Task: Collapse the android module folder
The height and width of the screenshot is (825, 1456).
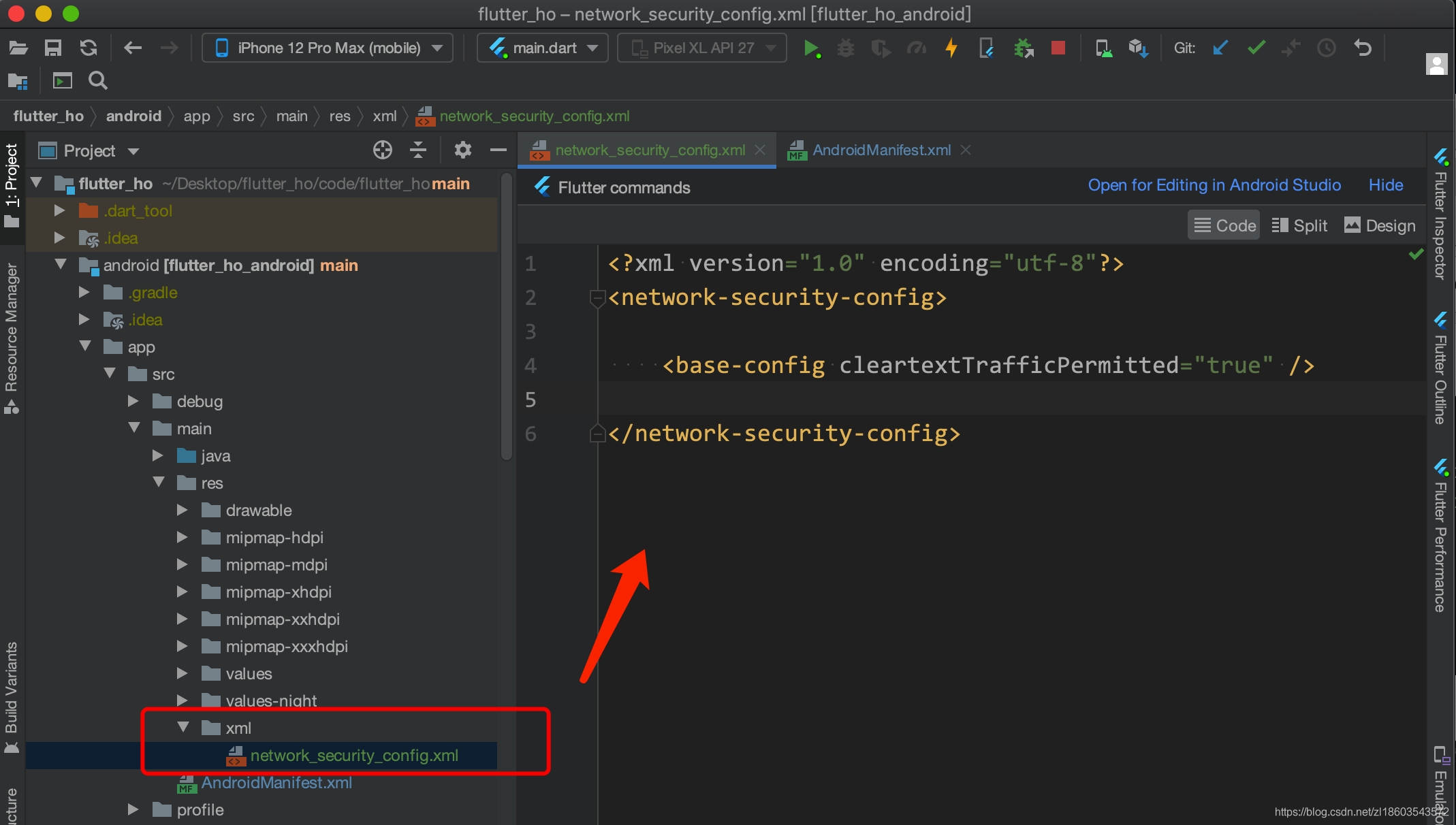Action: (x=61, y=264)
